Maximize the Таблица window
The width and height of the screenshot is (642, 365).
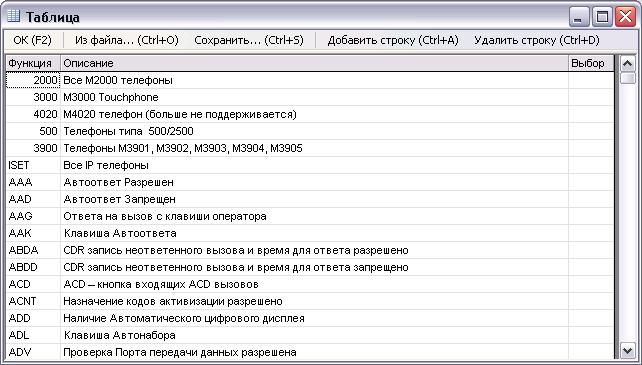tap(602, 17)
